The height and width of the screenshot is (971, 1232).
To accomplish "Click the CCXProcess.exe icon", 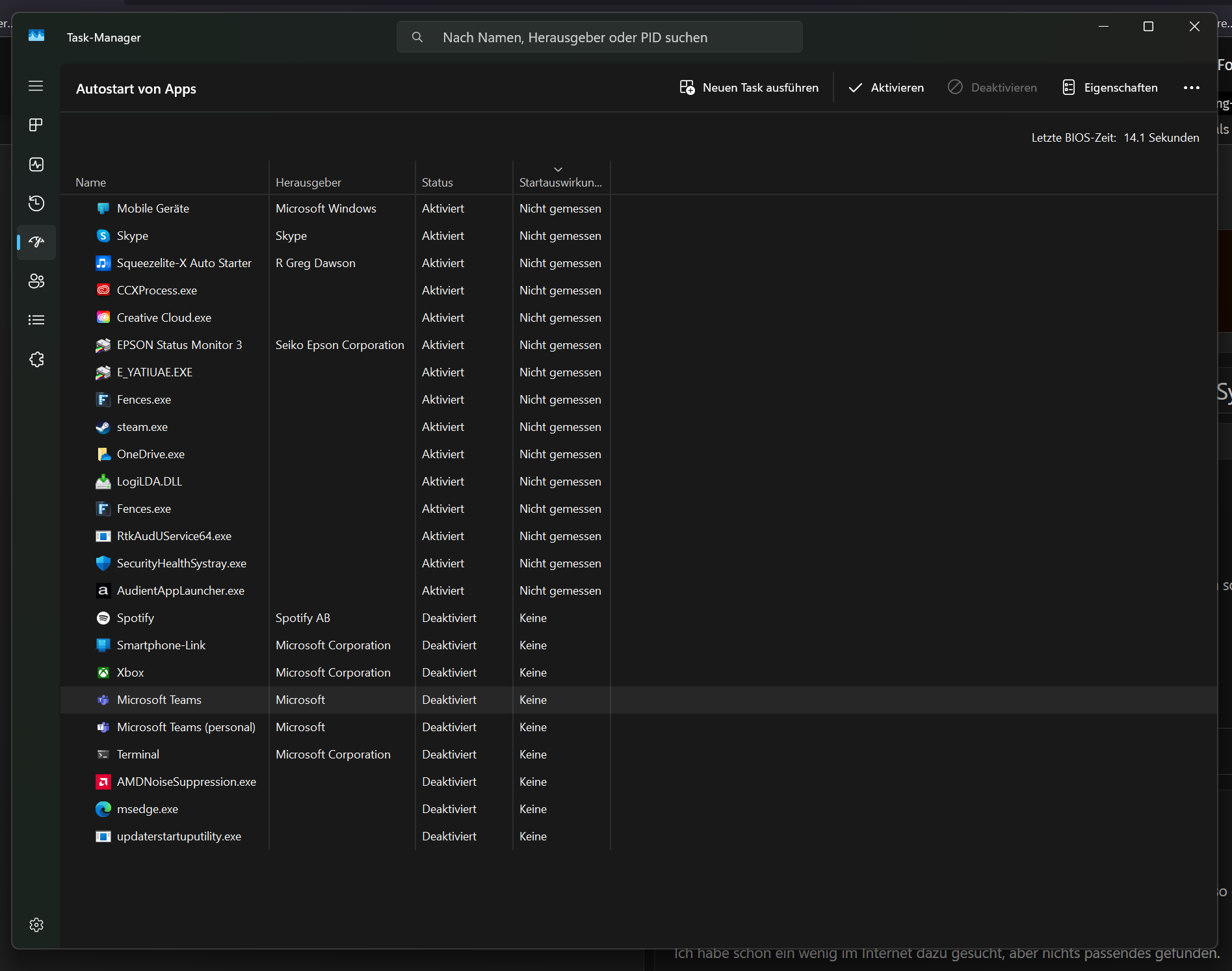I will point(103,290).
